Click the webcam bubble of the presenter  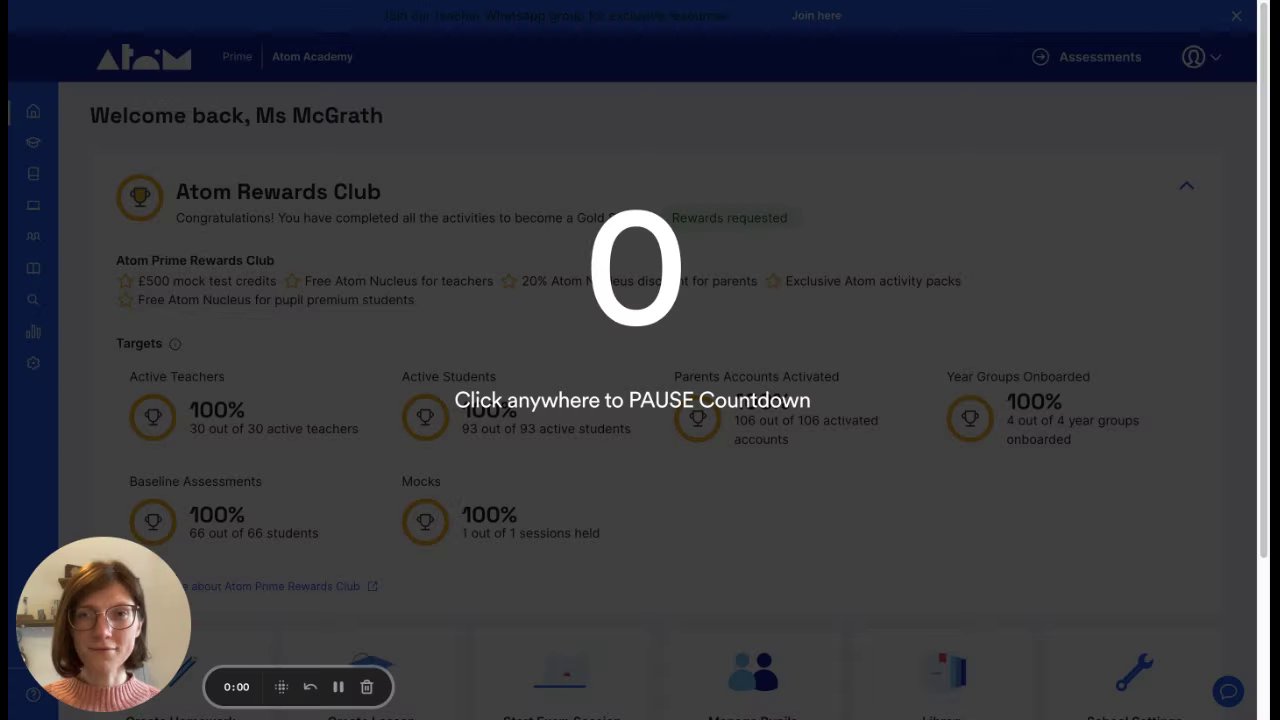point(103,624)
